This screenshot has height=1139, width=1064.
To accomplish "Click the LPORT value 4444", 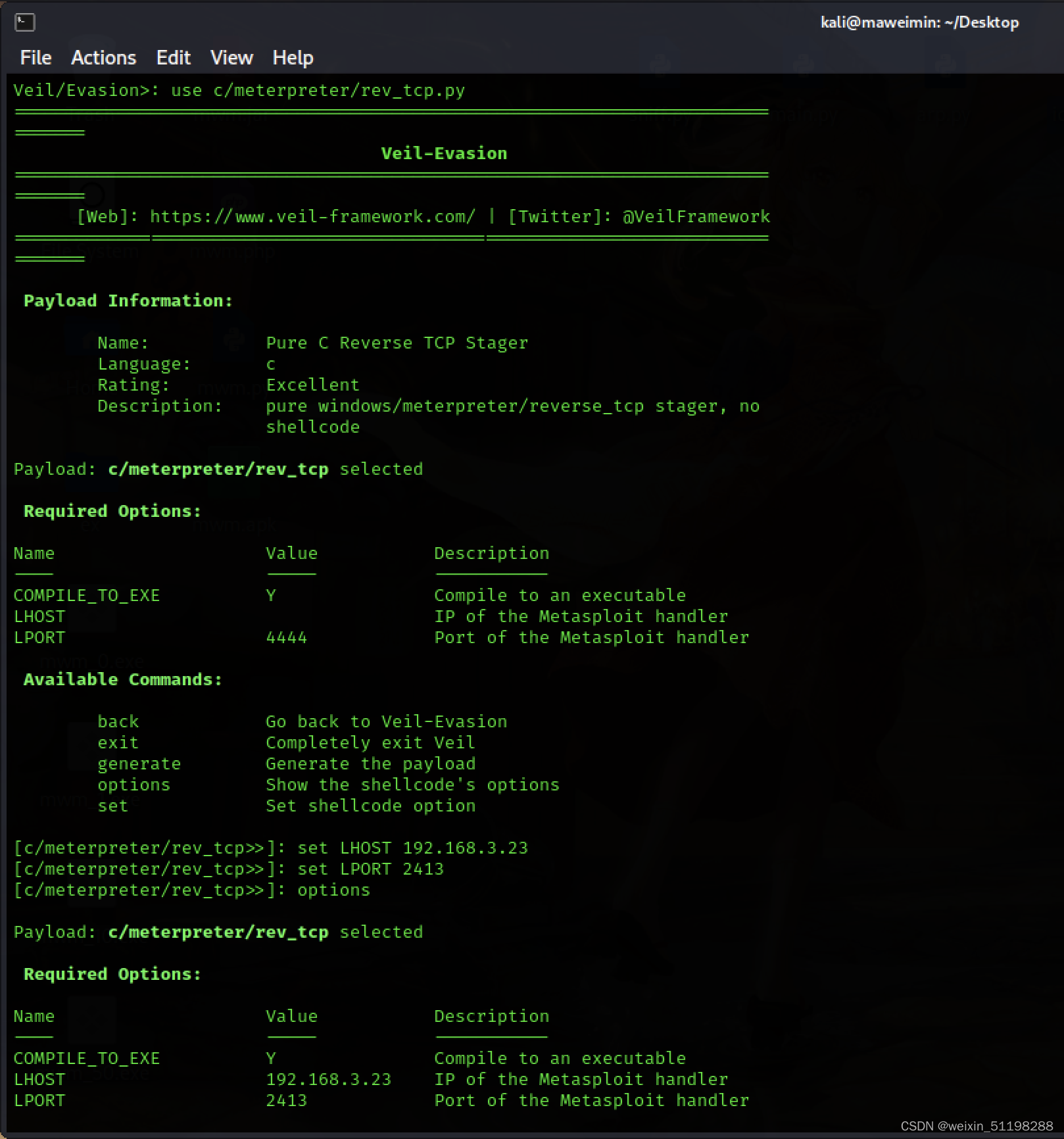I will (286, 637).
